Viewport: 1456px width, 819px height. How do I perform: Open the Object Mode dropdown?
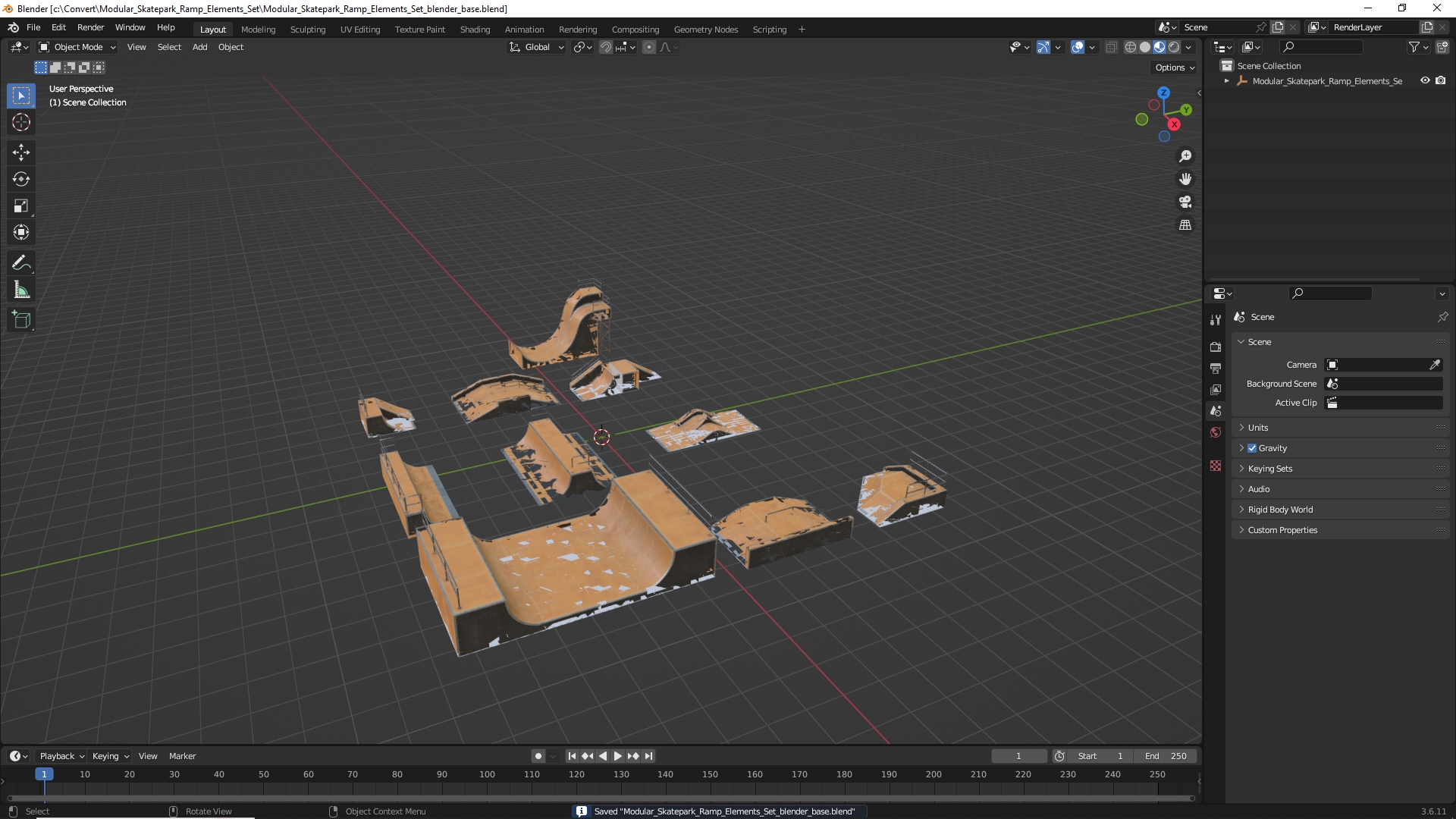[77, 47]
